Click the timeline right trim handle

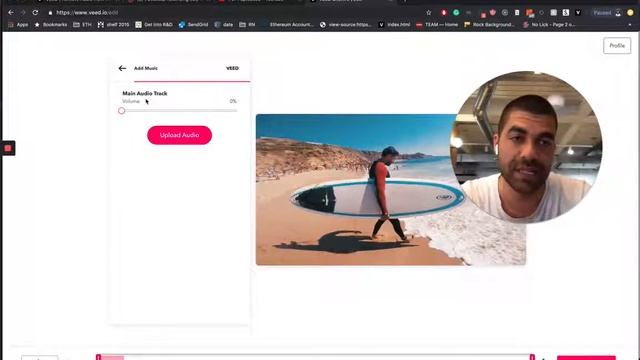(x=532, y=357)
